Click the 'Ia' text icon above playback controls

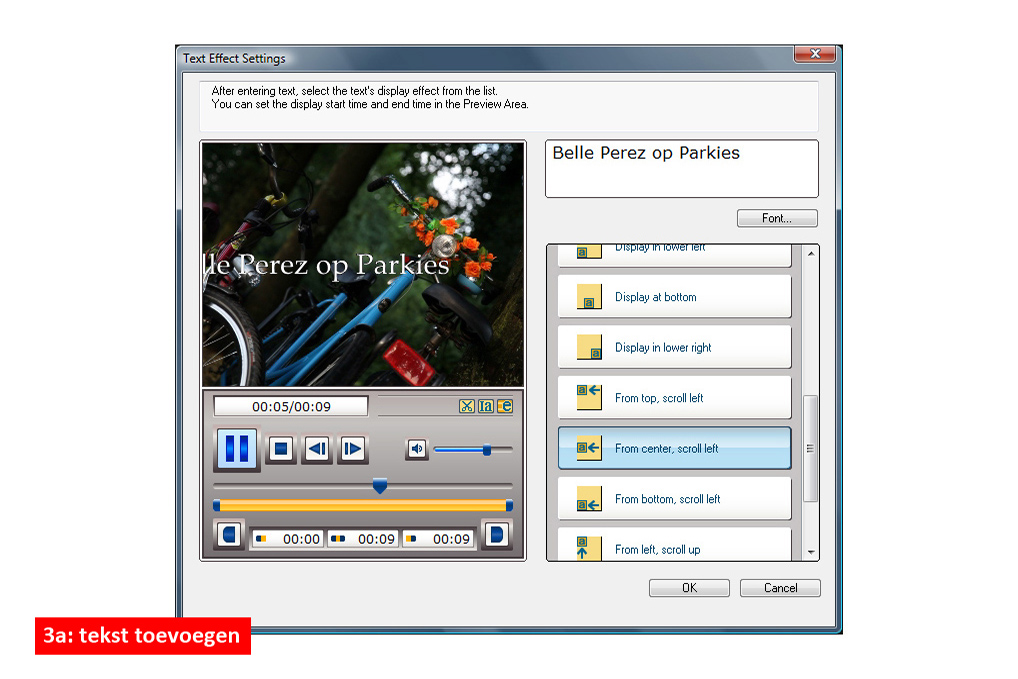pyautogui.click(x=486, y=406)
